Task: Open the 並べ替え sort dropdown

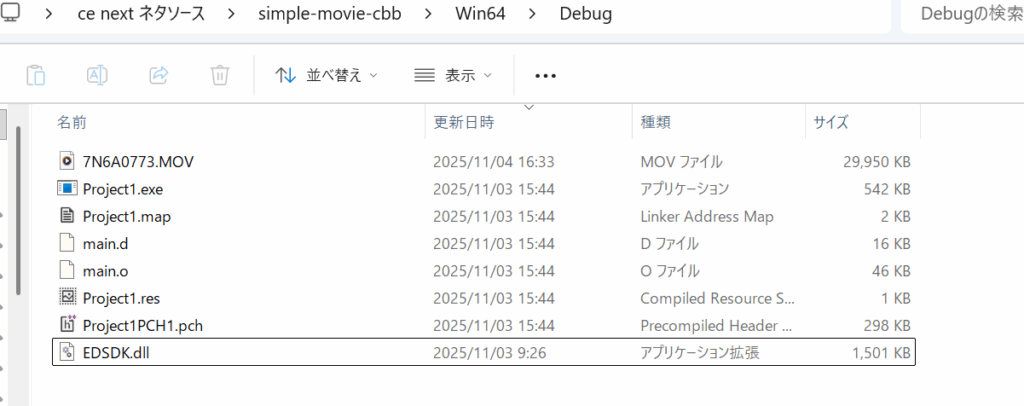Action: 327,75
